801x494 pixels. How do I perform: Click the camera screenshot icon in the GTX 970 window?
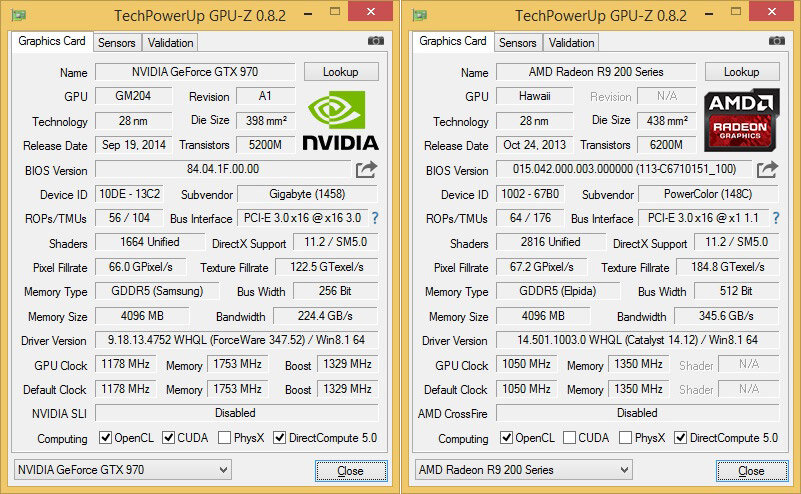[x=376, y=41]
